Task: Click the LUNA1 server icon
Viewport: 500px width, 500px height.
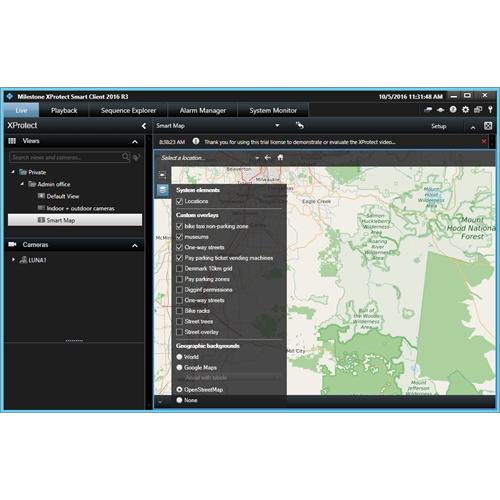Action: [23, 260]
